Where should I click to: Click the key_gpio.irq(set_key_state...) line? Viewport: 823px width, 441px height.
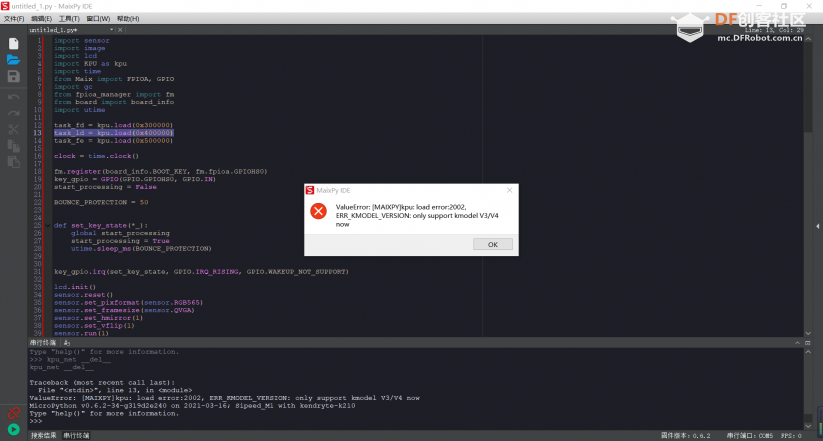pos(201,272)
